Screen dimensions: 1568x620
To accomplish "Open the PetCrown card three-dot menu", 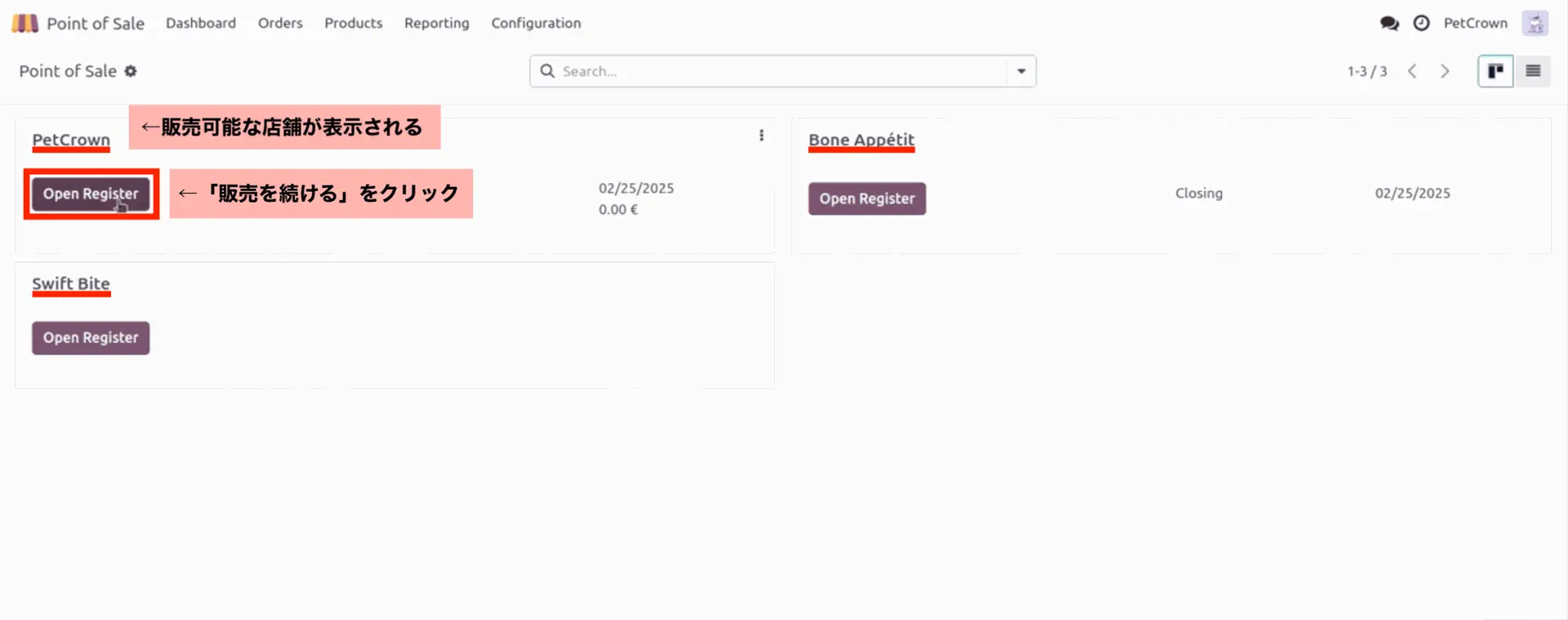I will coord(761,136).
